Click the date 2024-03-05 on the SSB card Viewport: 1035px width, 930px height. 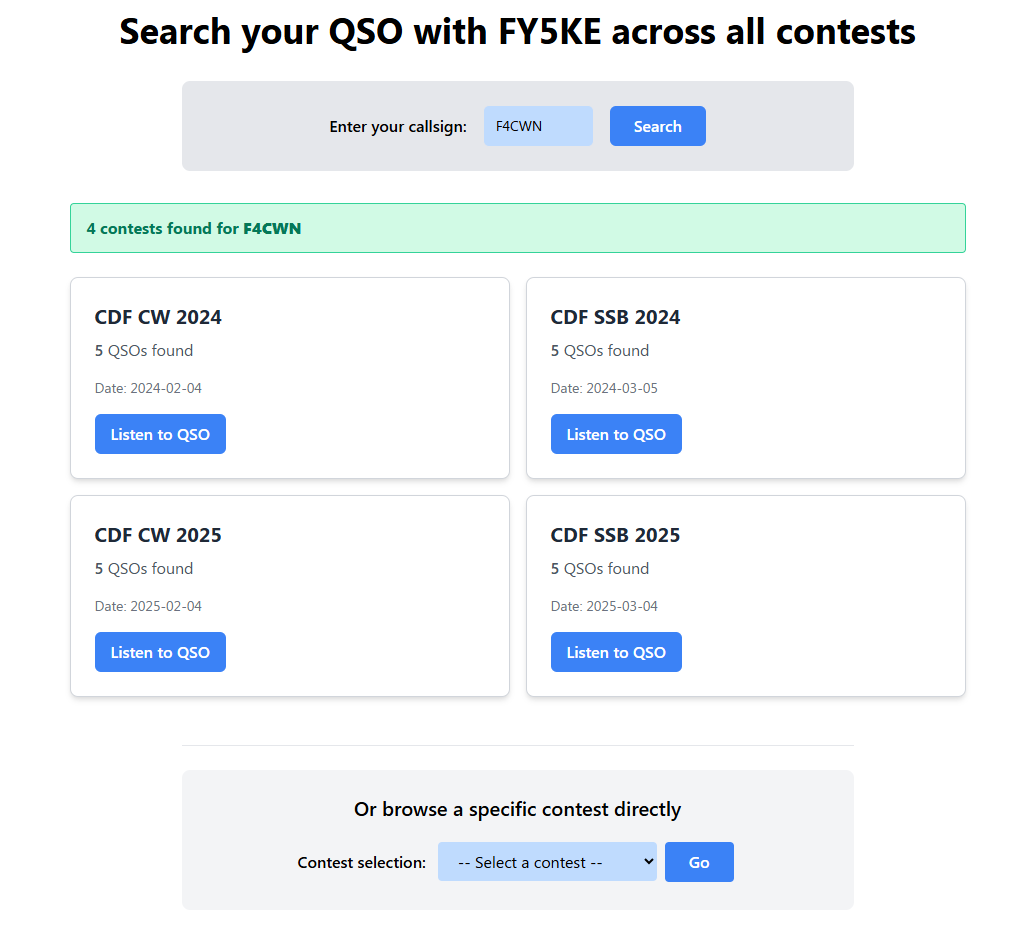[604, 388]
